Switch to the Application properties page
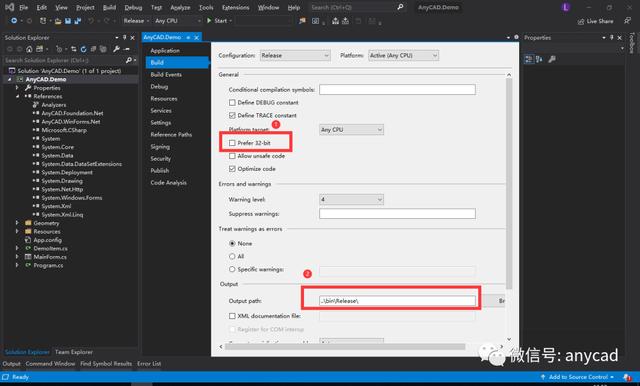640x386 pixels. pyautogui.click(x=165, y=51)
